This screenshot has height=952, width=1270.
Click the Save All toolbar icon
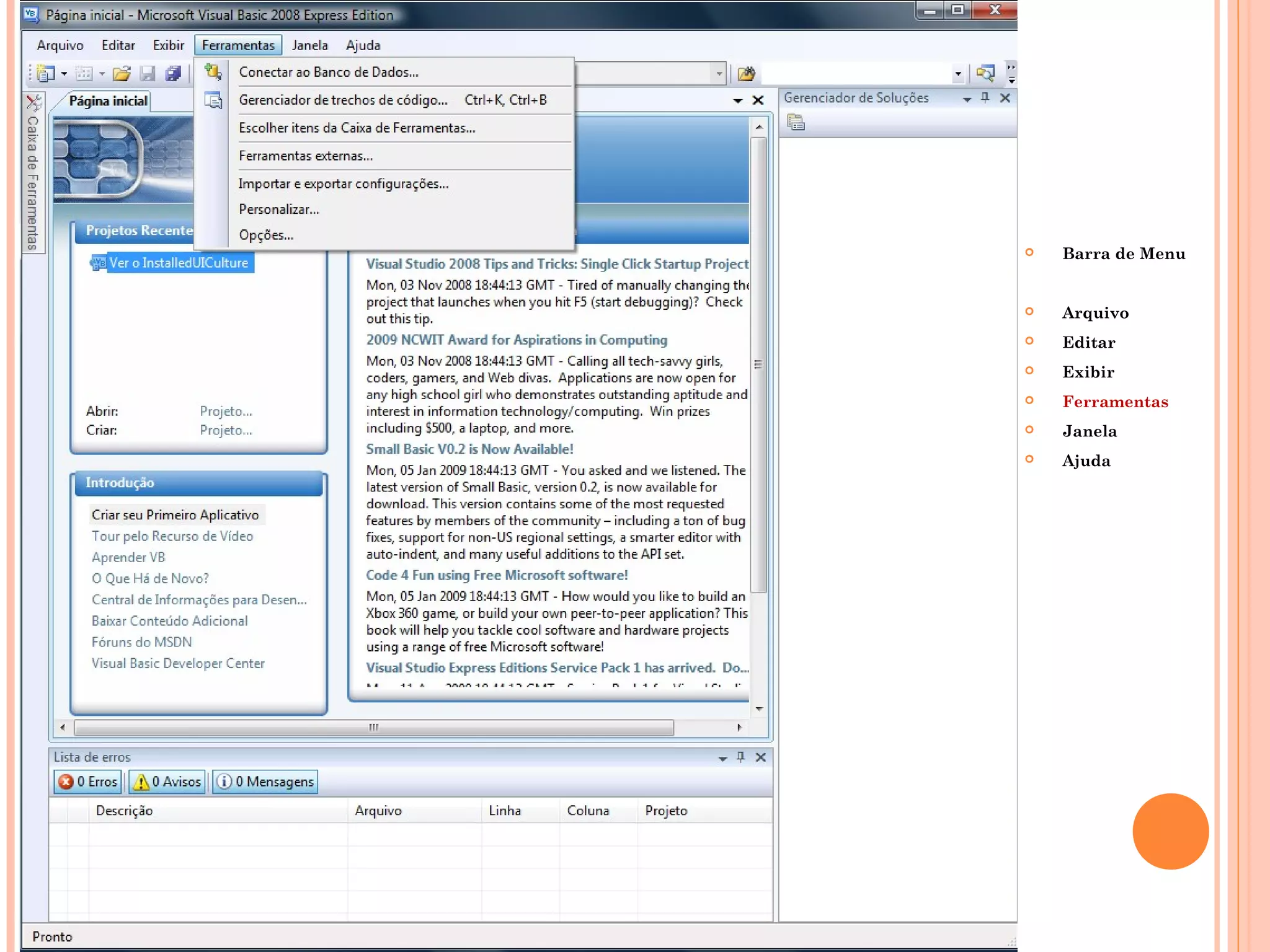[173, 74]
